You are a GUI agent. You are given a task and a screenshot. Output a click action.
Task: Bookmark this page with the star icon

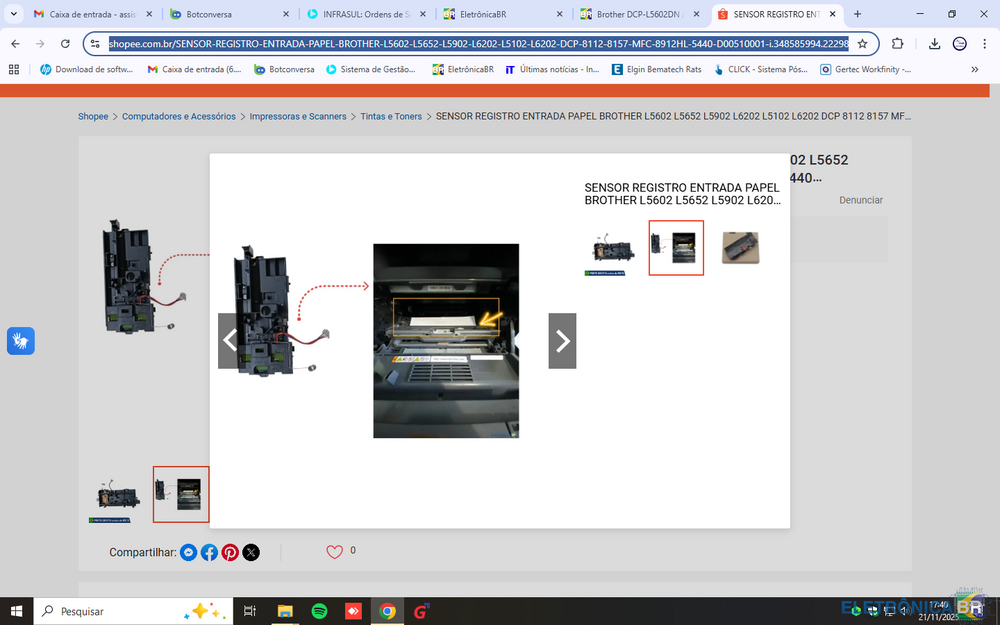coord(862,45)
